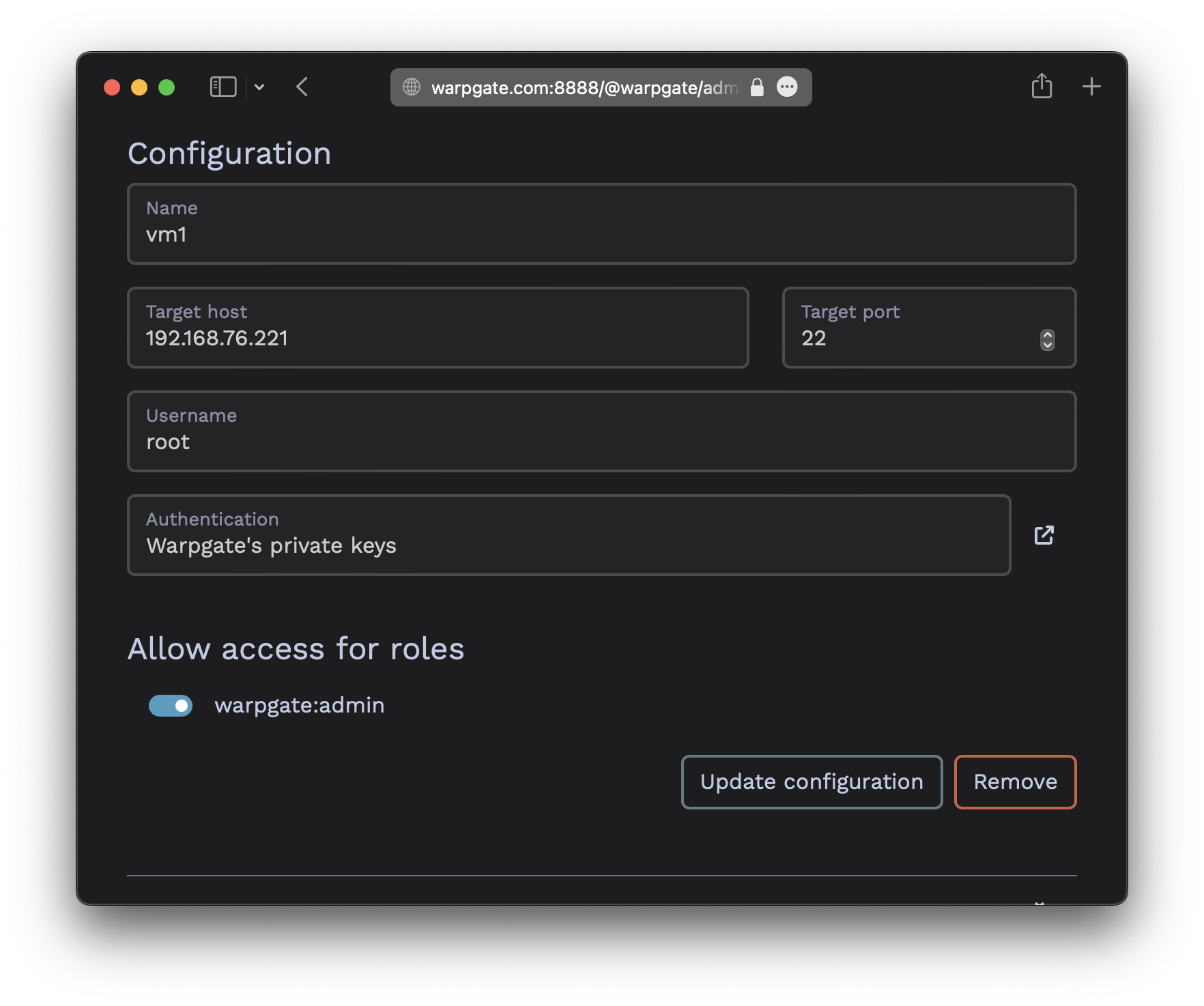Viewport: 1204px width, 1006px height.
Task: Open the sidebar options chevron dropdown
Action: point(259,87)
